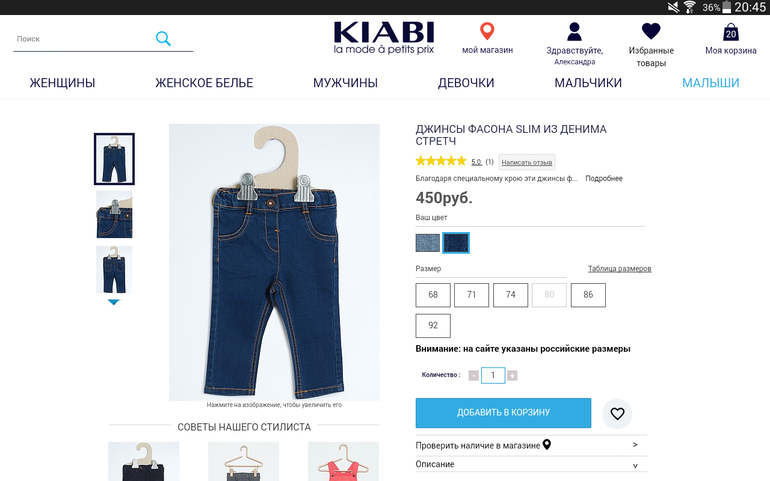Open the shopping cart bag icon
This screenshot has height=481, width=770.
[731, 32]
